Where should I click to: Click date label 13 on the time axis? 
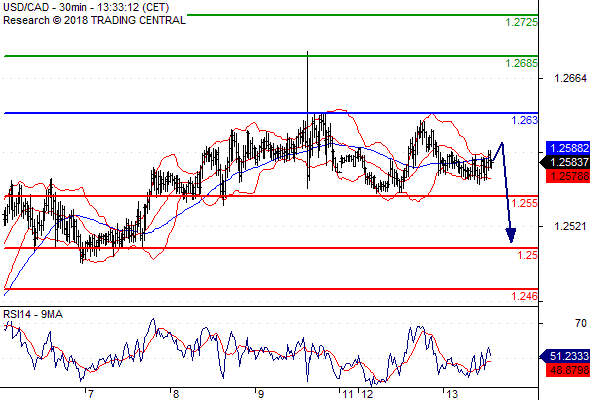[452, 394]
